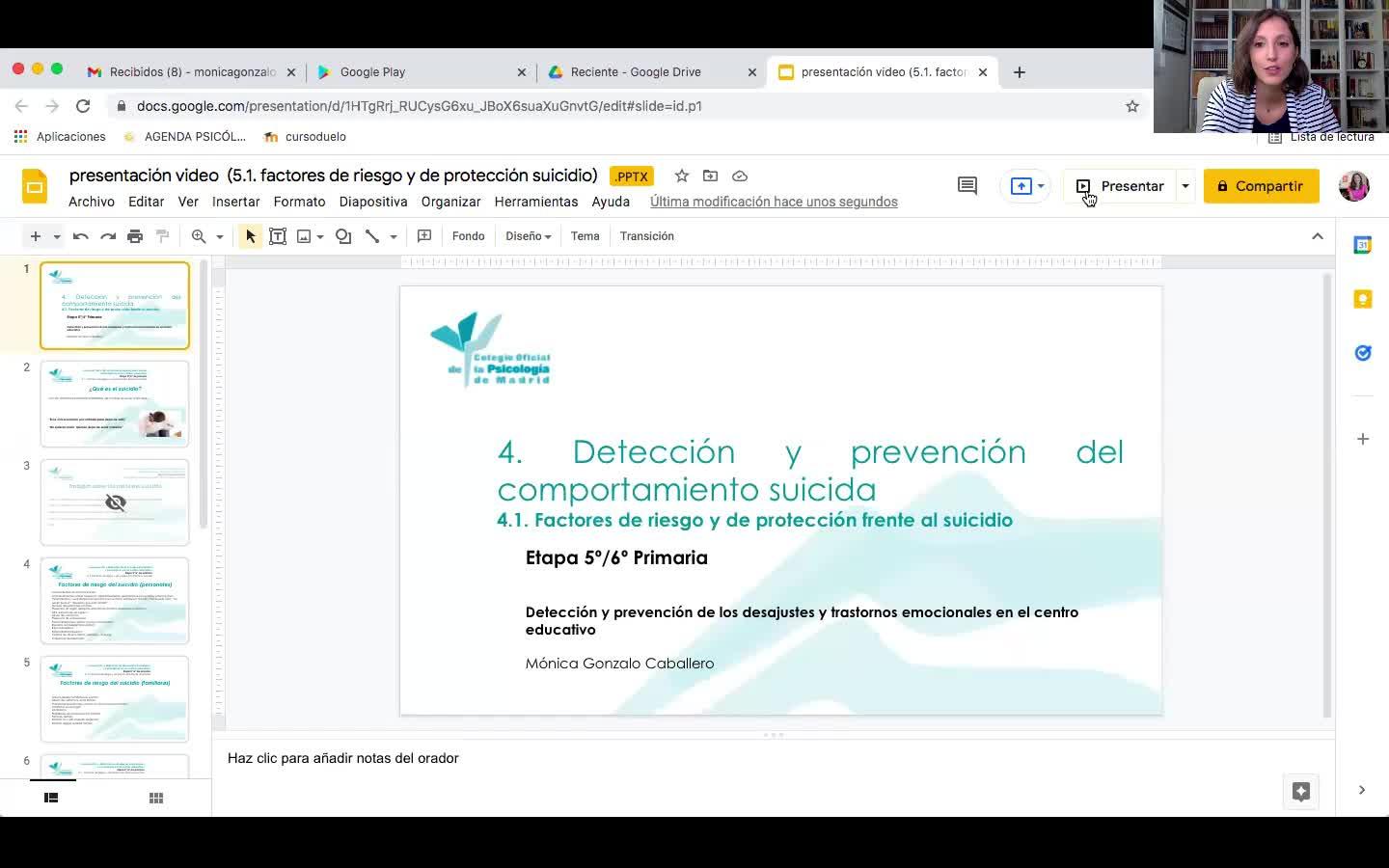This screenshot has height=868, width=1389.
Task: Open Google Keep in the side panel
Action: click(x=1363, y=299)
